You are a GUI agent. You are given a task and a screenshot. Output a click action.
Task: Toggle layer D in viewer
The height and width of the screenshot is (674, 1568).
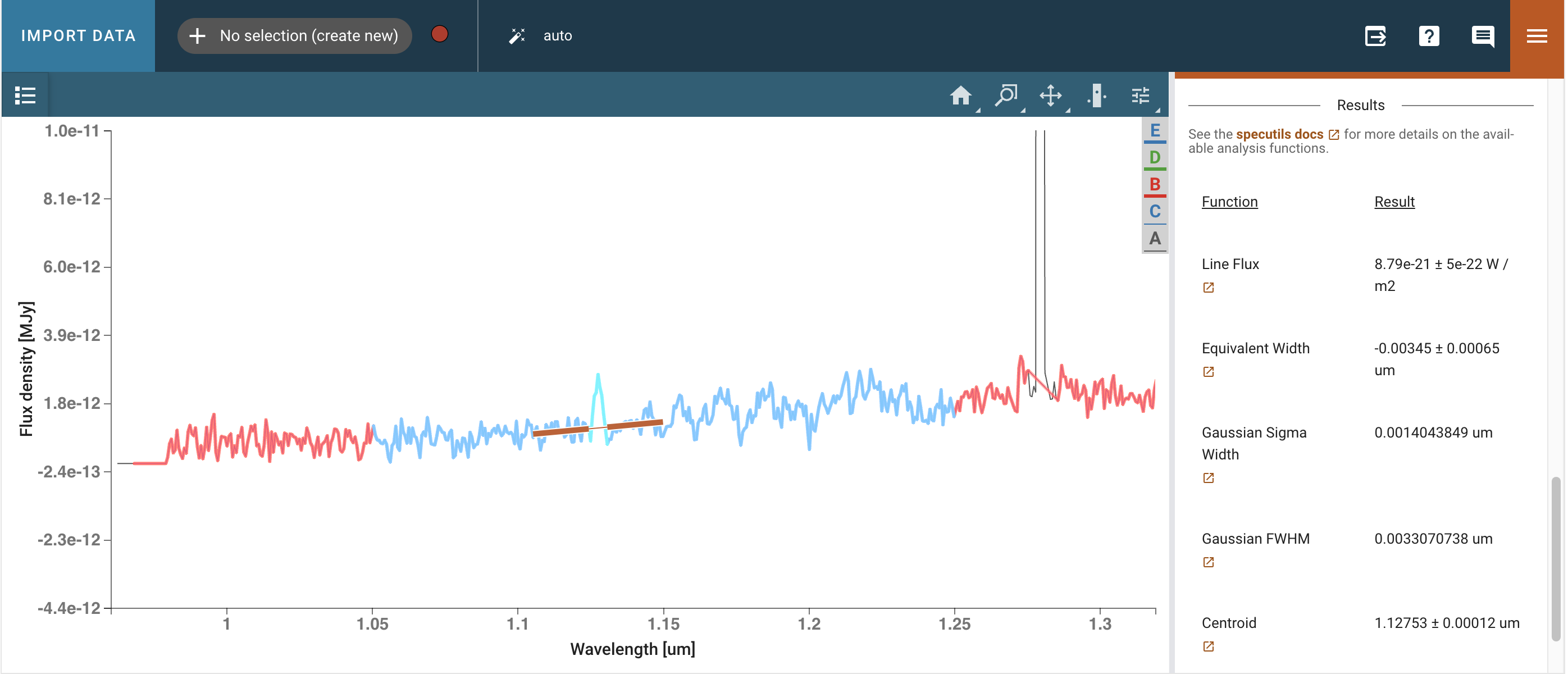tap(1154, 158)
